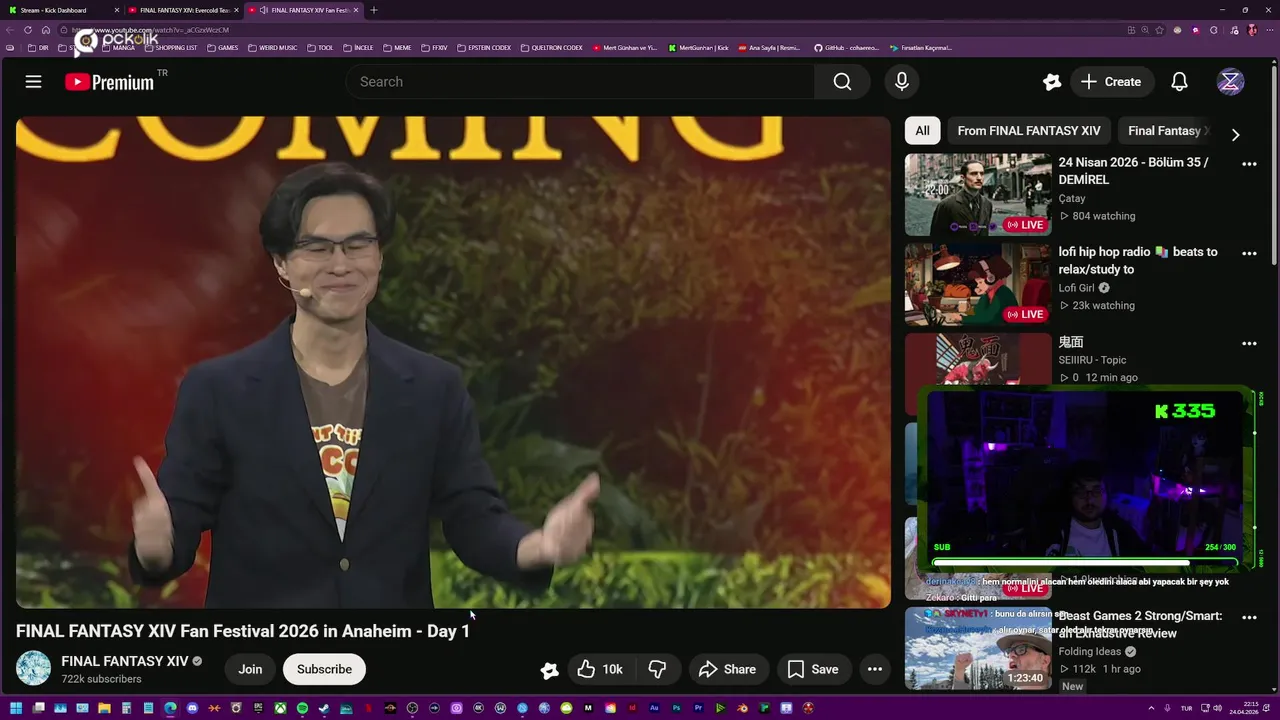Viewport: 1280px width, 720px height.
Task: Open Photoshop from the taskbar
Action: point(676,708)
